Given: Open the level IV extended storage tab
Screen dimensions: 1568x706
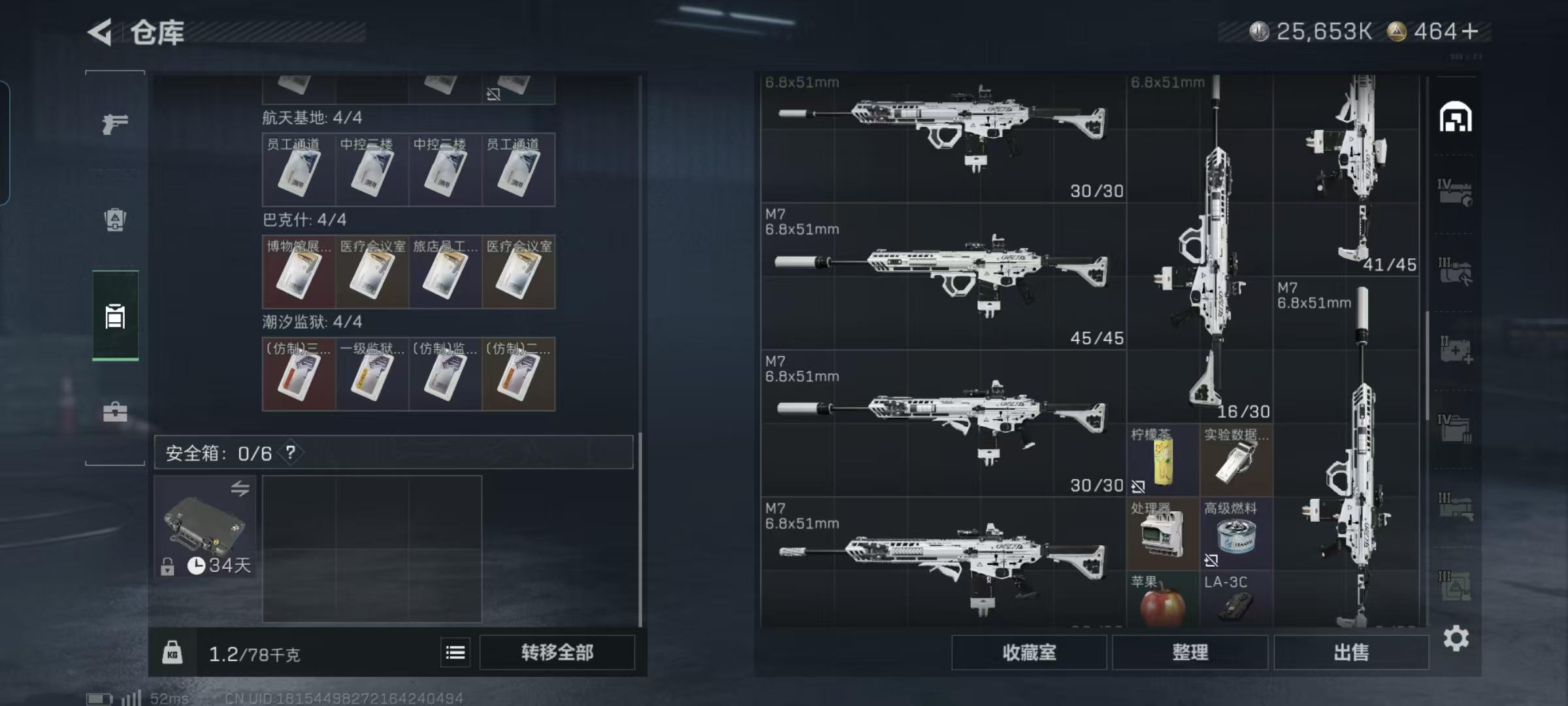Looking at the screenshot, I should 1456,192.
